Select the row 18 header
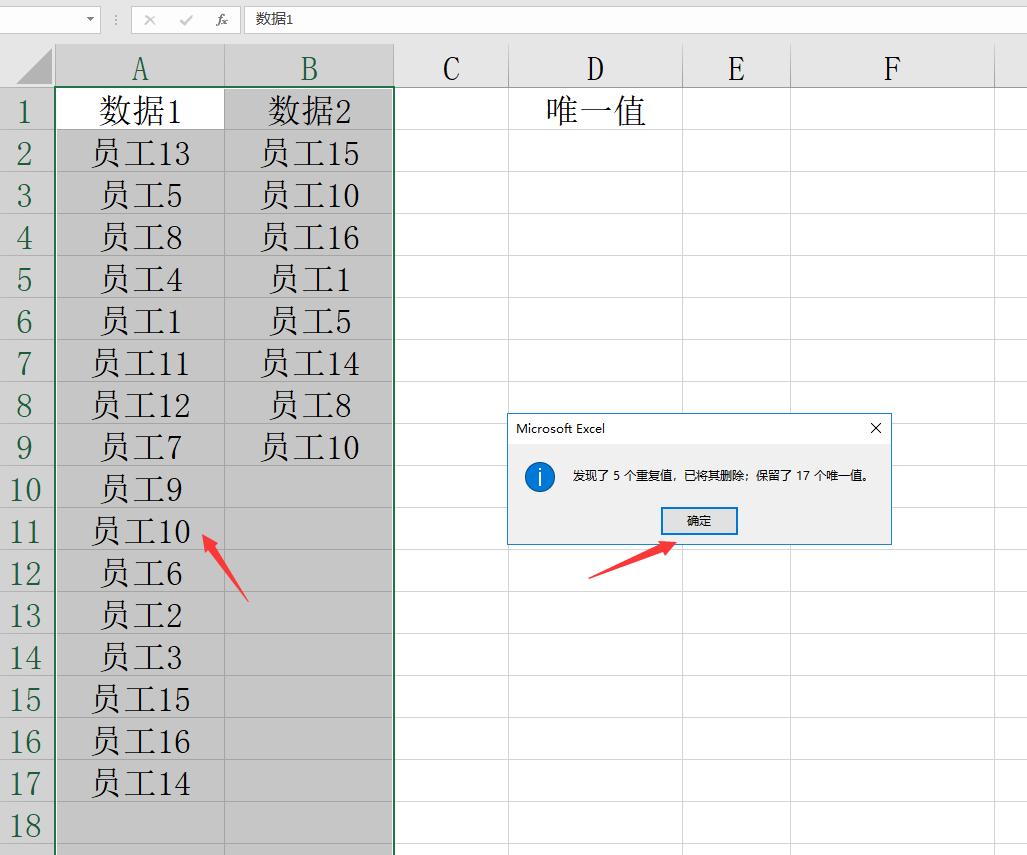 click(26, 825)
